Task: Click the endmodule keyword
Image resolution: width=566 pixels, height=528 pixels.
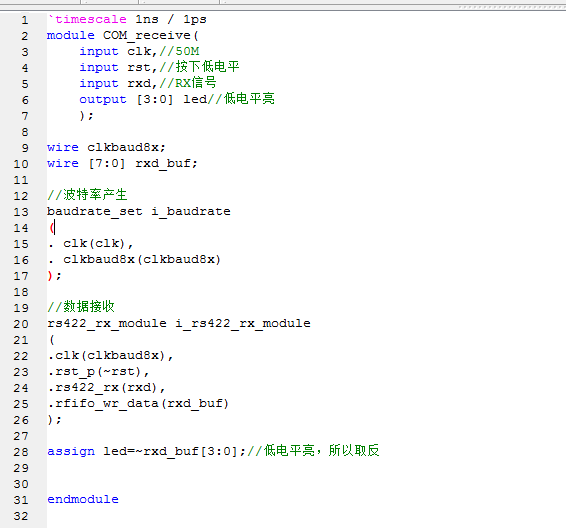Action: tap(83, 499)
